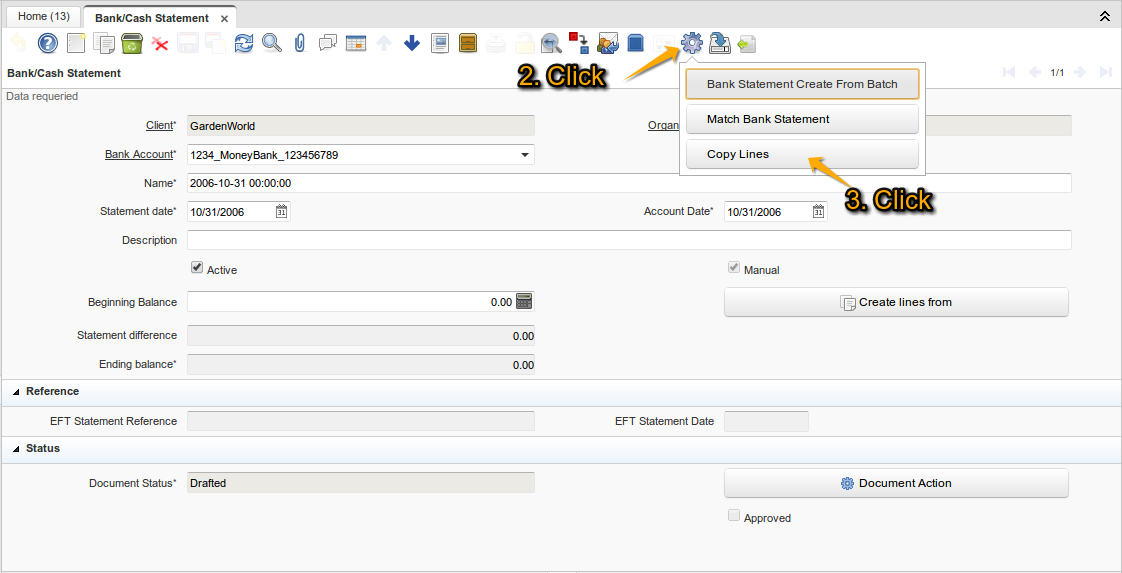Open Beginning Balance calculator icon
Image resolution: width=1122 pixels, height=573 pixels.
[x=524, y=302]
